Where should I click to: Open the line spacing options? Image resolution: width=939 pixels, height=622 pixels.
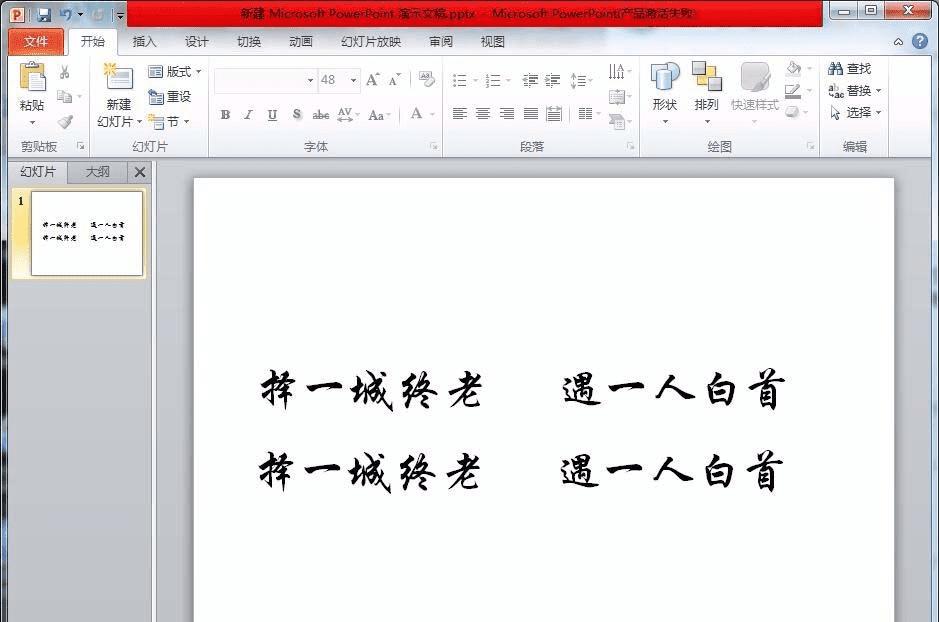581,80
